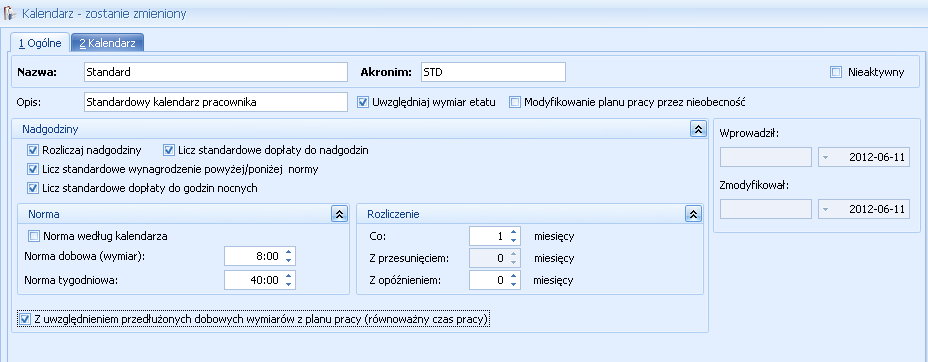Open the 2 Kalendarz tab
This screenshot has width=928, height=362.
107,43
